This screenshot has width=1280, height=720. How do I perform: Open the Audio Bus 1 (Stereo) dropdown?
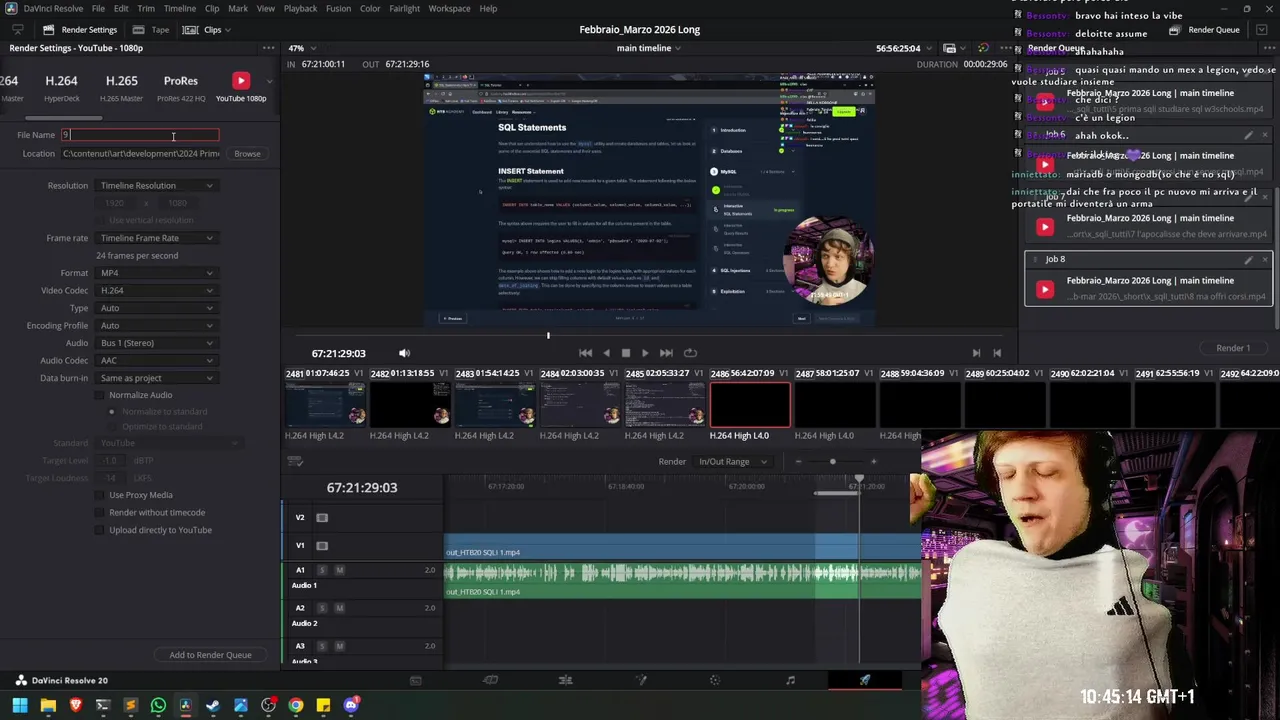[x=156, y=343]
